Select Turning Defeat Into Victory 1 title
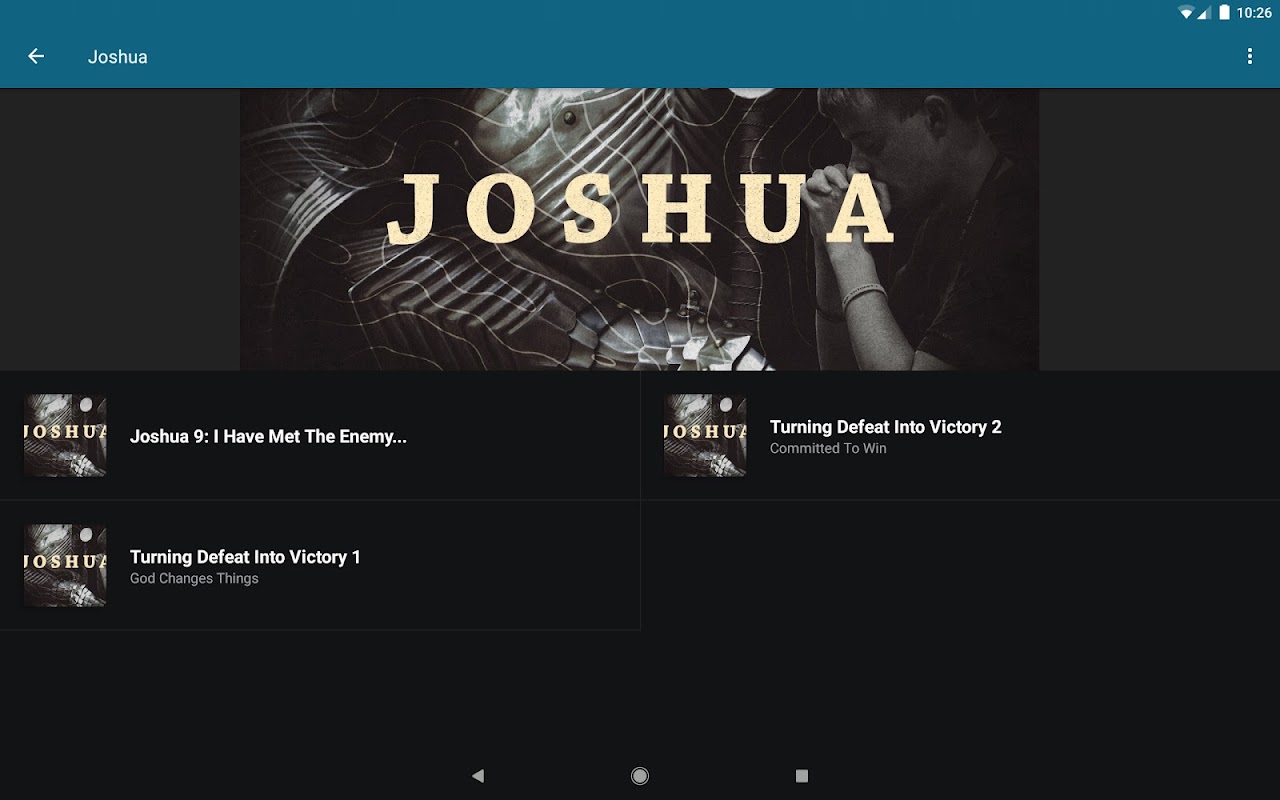This screenshot has width=1280, height=800. point(245,557)
